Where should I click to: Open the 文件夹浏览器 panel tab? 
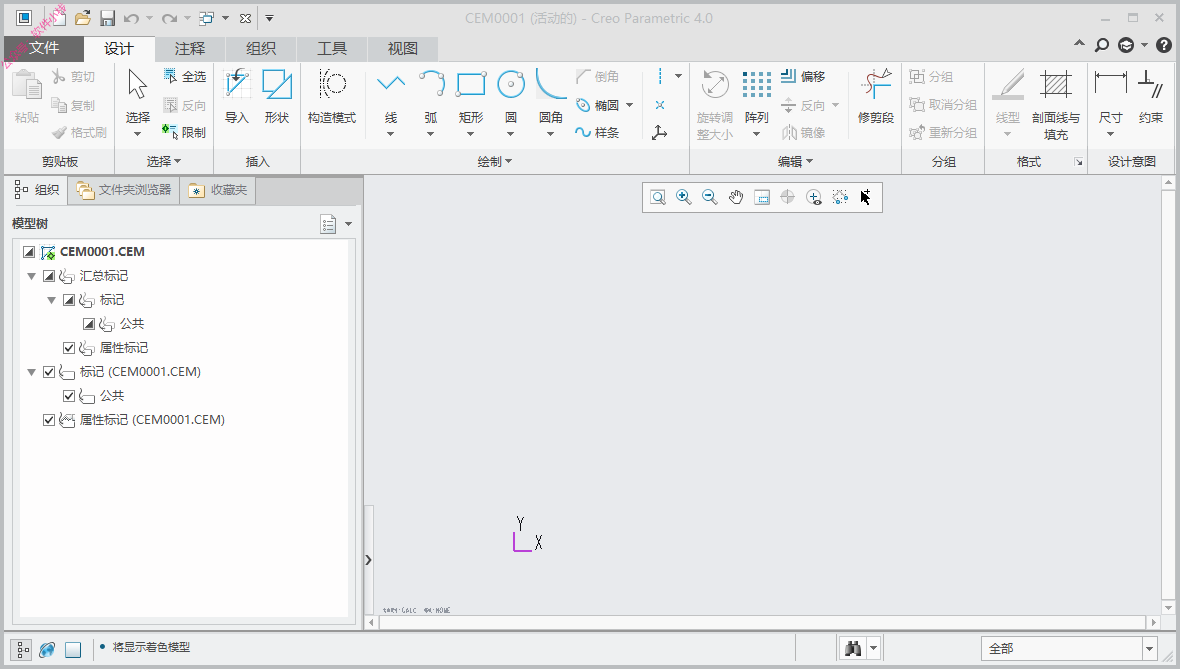pos(125,190)
